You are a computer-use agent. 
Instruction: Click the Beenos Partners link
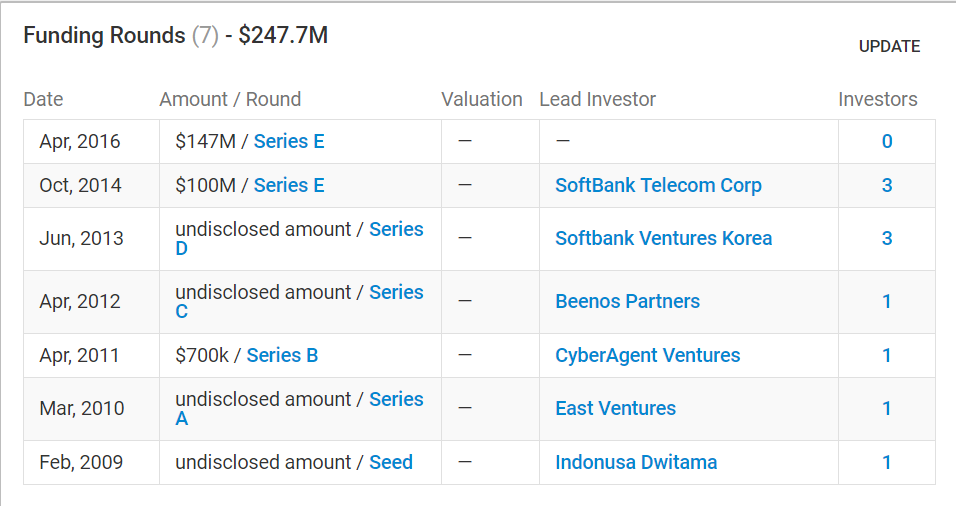(627, 302)
